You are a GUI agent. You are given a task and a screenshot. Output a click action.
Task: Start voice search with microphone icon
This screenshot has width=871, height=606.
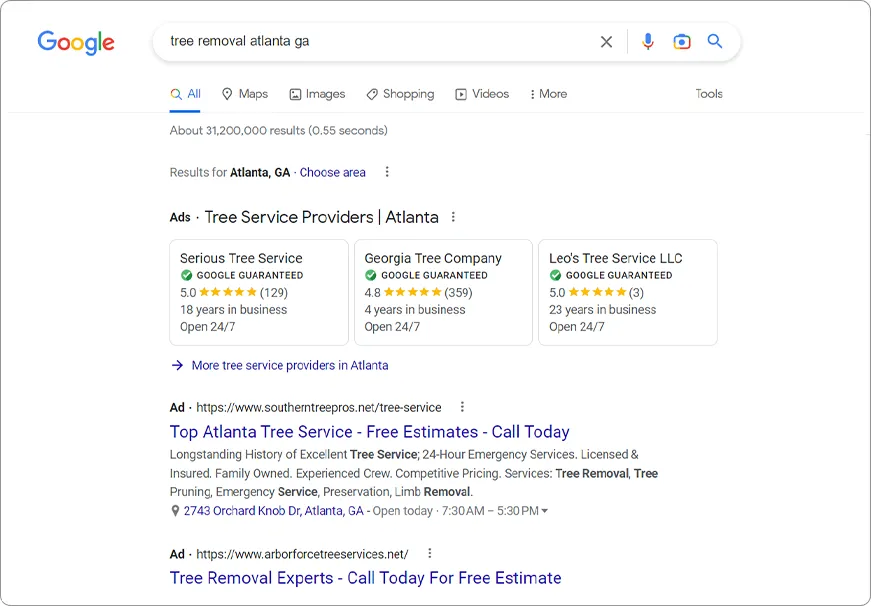[x=648, y=42]
